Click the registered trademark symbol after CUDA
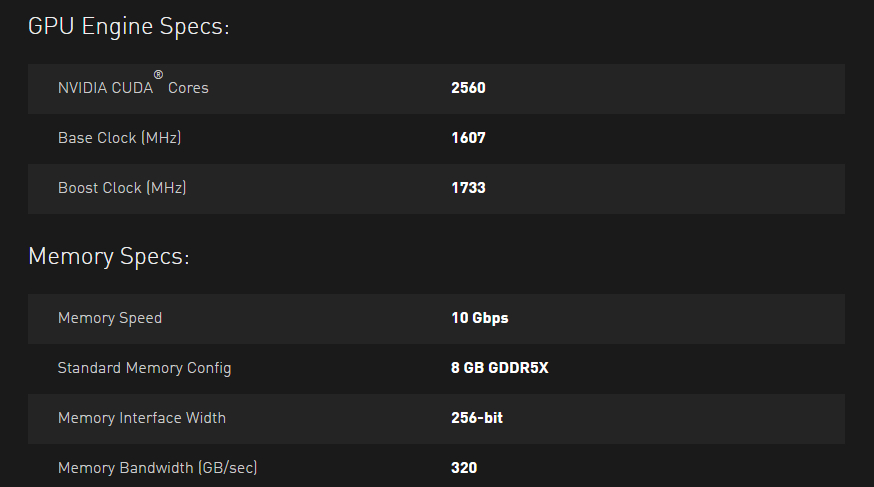Viewport: 874px width, 487px height. (158, 75)
